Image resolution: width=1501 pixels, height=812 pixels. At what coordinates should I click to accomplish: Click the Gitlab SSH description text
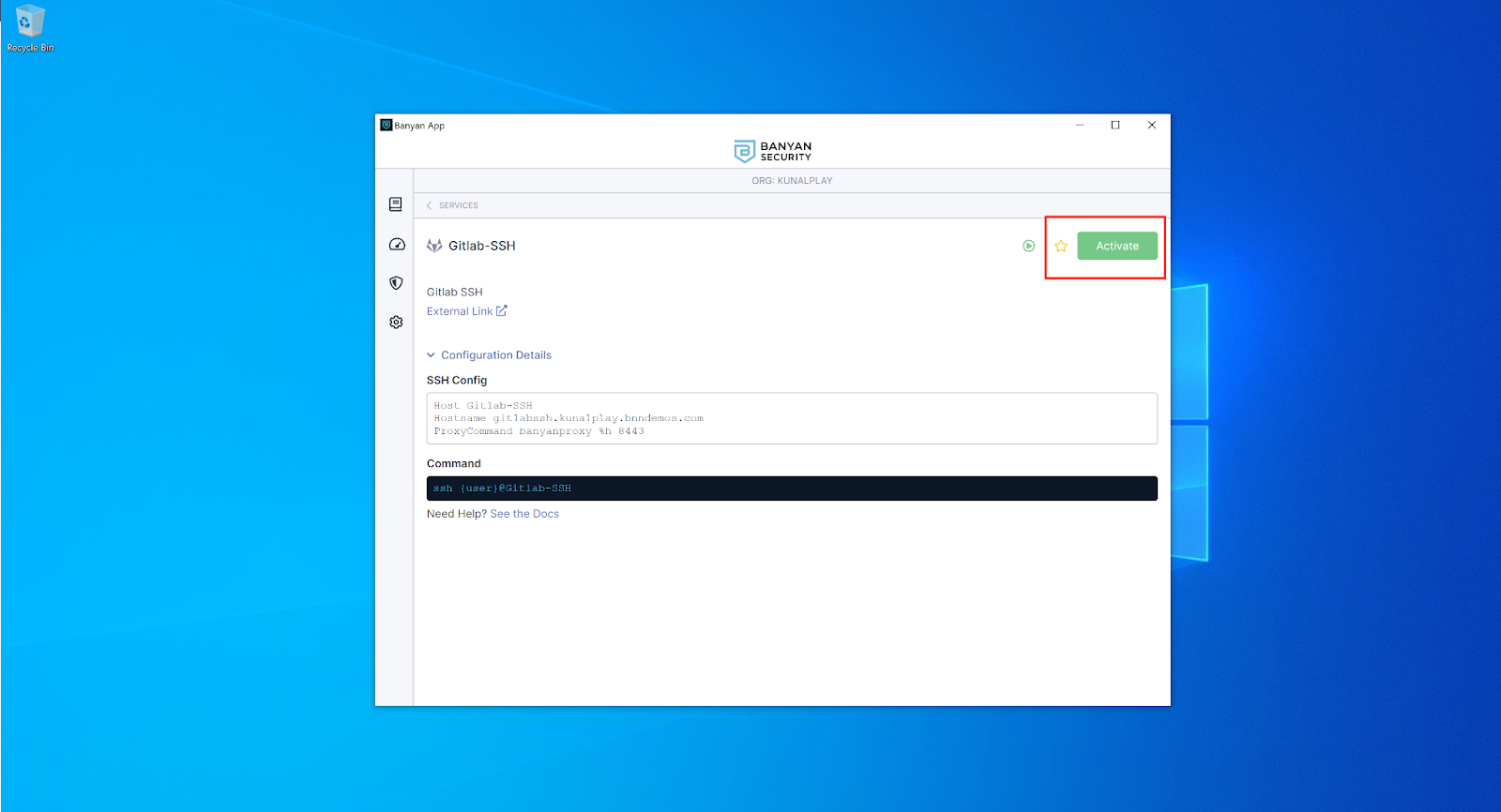455,293
